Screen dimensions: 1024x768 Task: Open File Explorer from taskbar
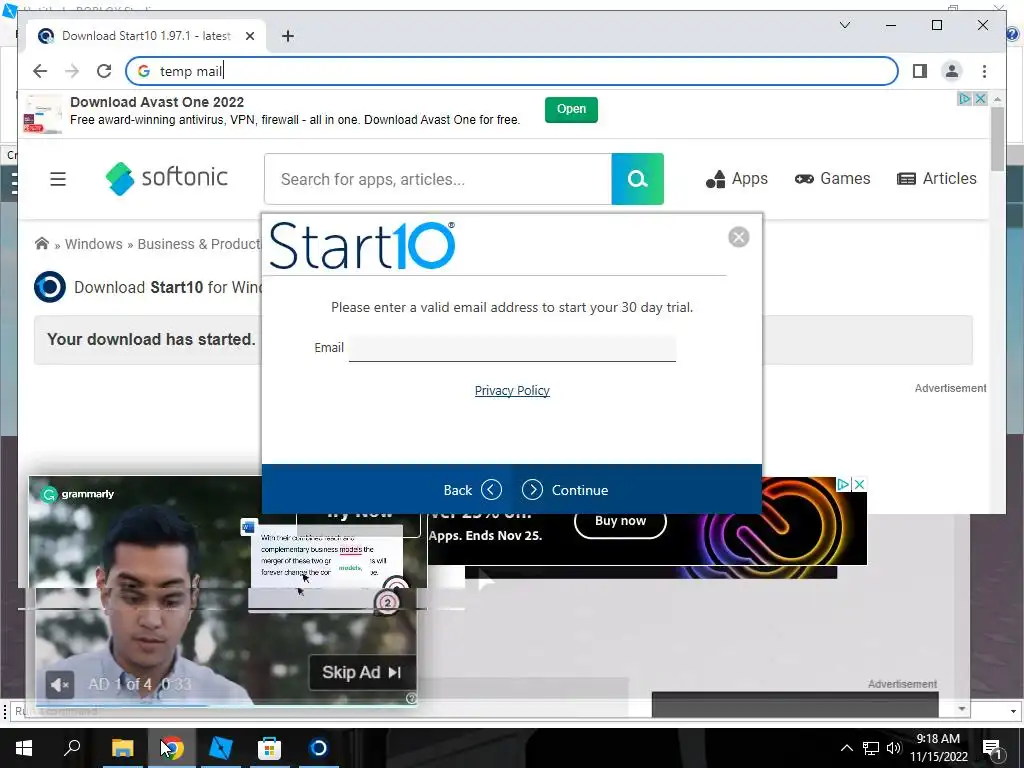pos(122,748)
